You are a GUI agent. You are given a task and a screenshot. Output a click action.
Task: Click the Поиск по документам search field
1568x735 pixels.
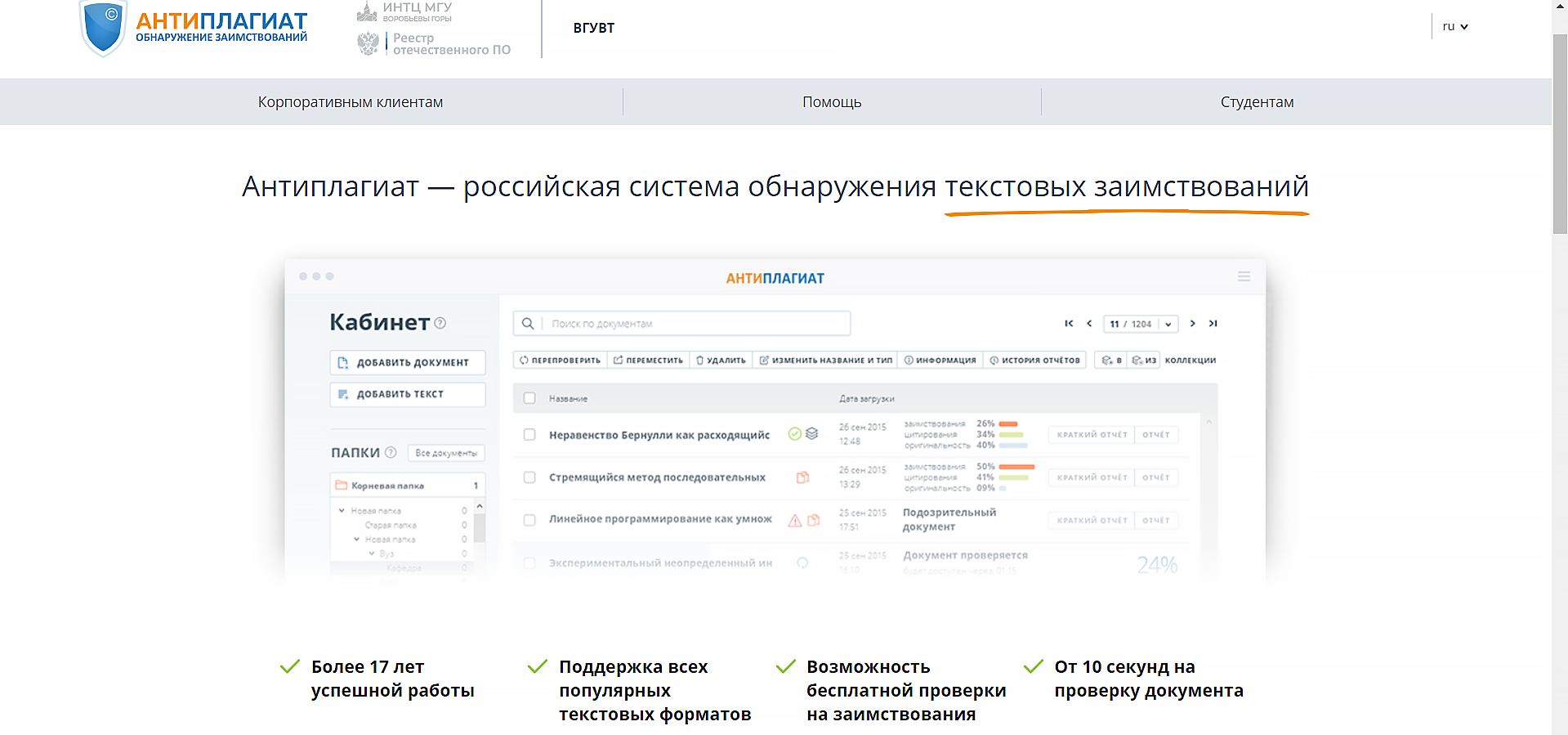pyautogui.click(x=681, y=324)
